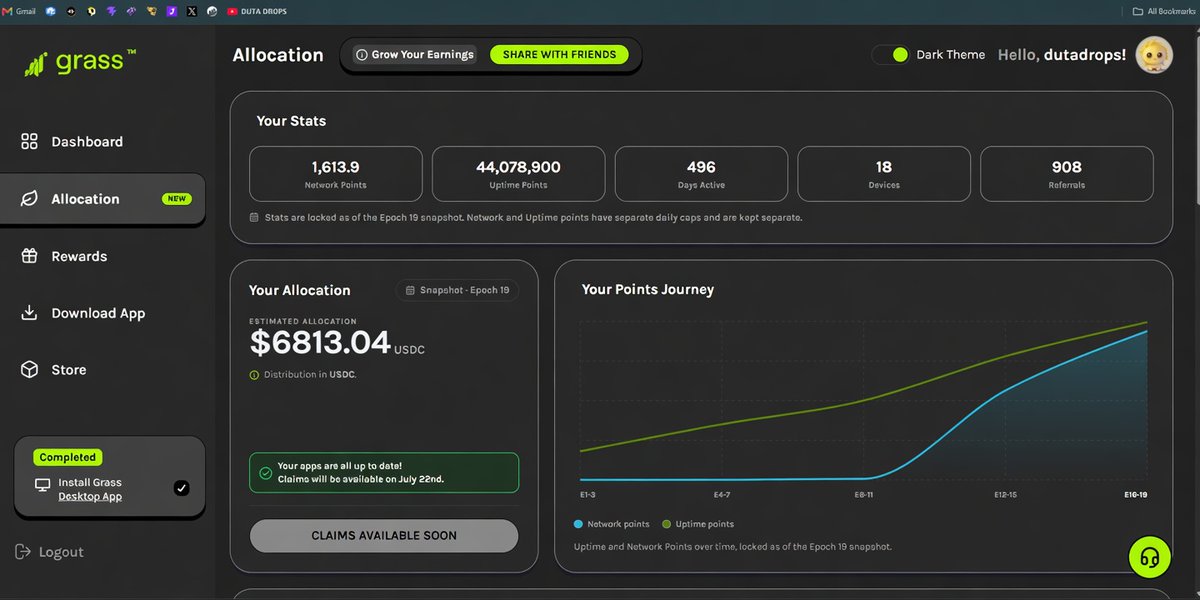Click the Network points legend entry

point(611,524)
